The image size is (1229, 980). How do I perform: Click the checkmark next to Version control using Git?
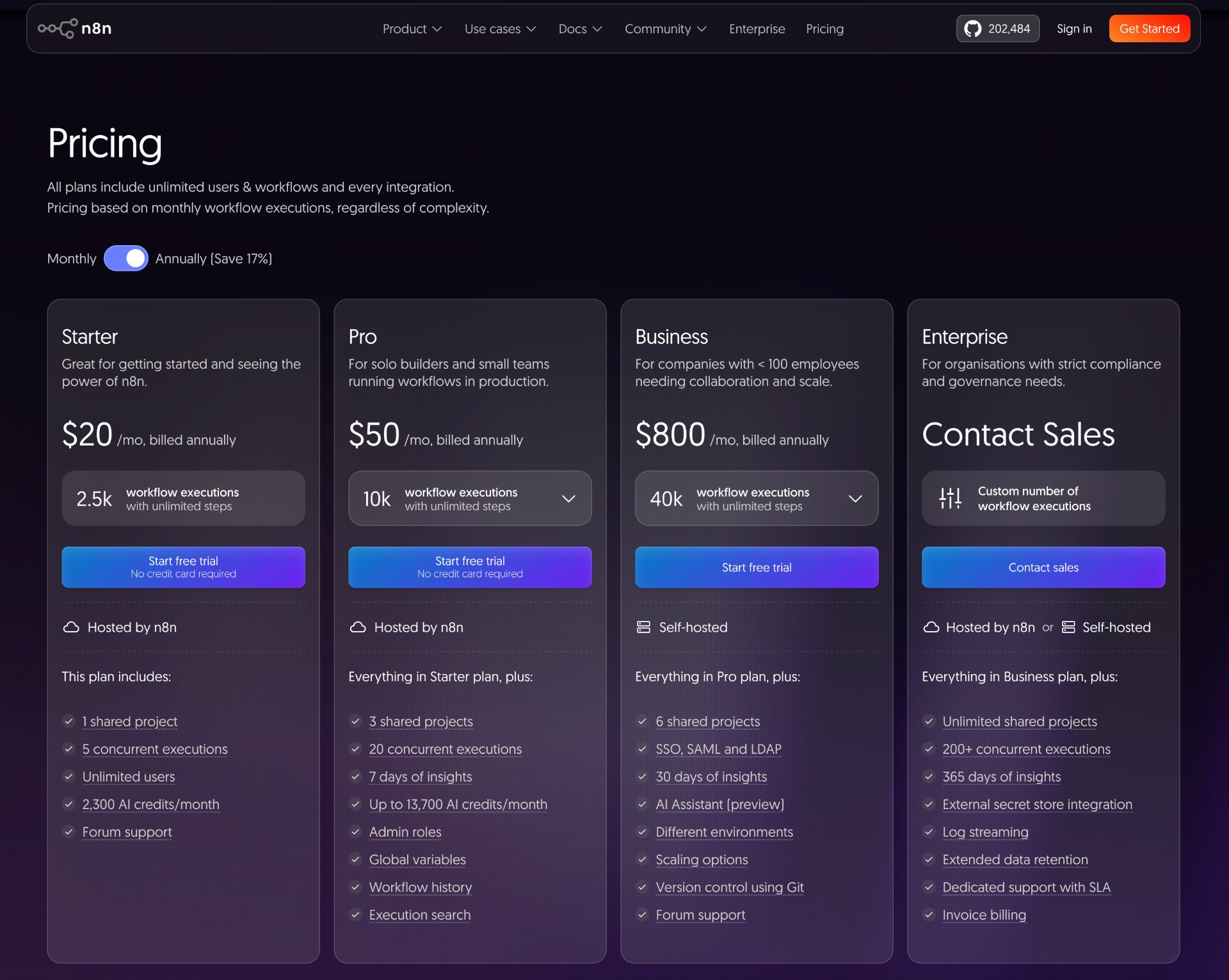click(x=642, y=887)
